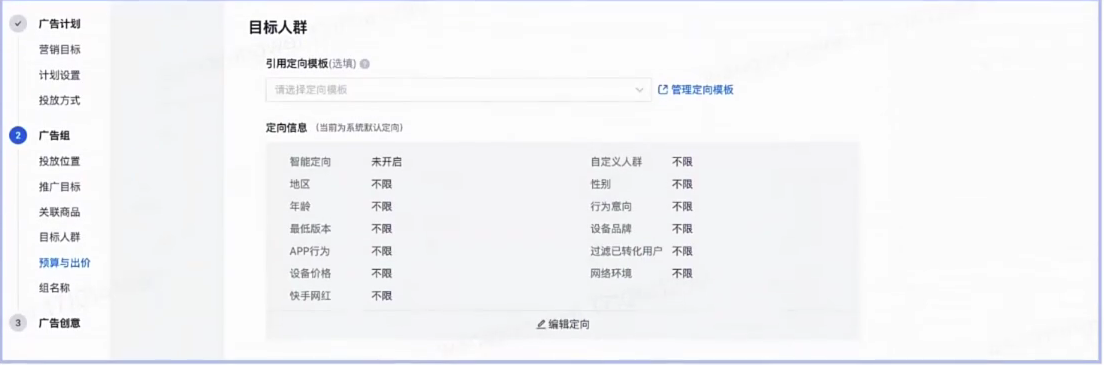The width and height of the screenshot is (1104, 365).
Task: Click the 目标人群 page heading
Action: point(278,28)
